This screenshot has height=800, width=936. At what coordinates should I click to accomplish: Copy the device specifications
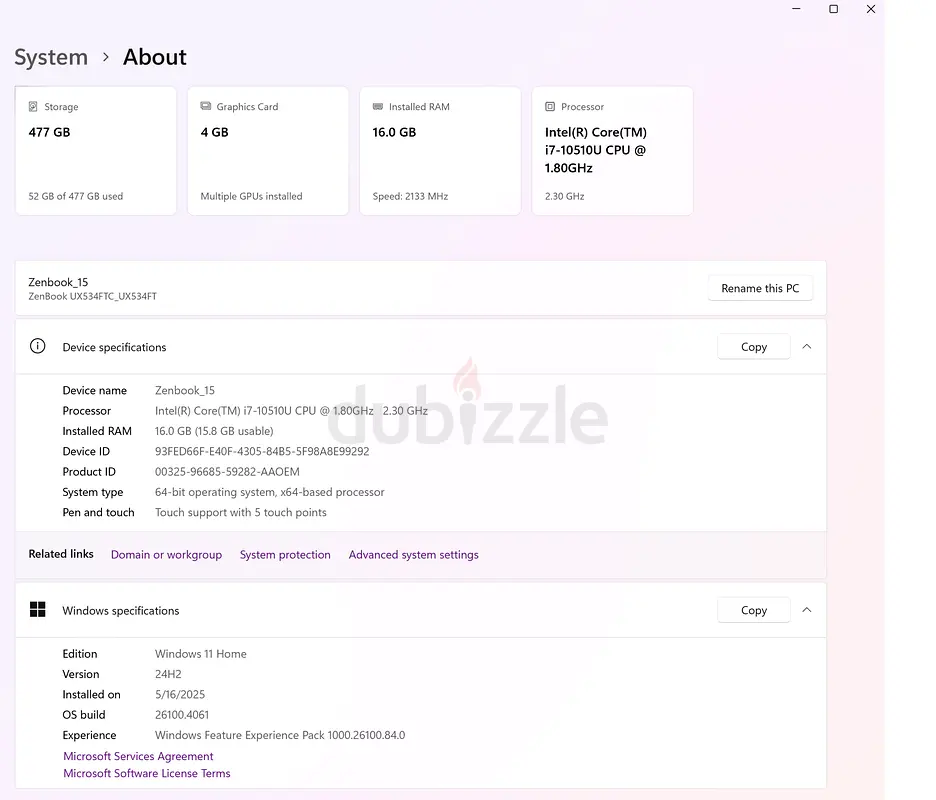pos(754,347)
